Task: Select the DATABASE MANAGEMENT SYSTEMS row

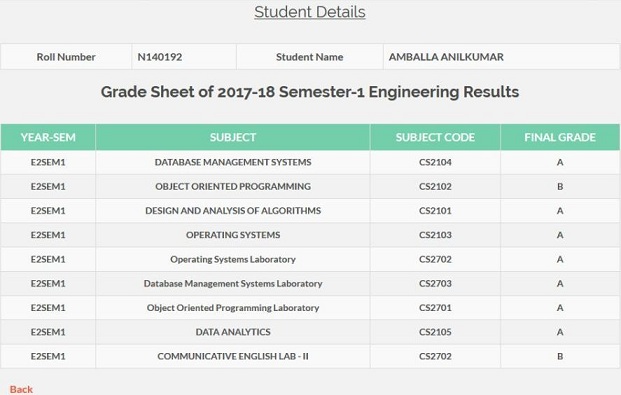Action: pos(310,162)
